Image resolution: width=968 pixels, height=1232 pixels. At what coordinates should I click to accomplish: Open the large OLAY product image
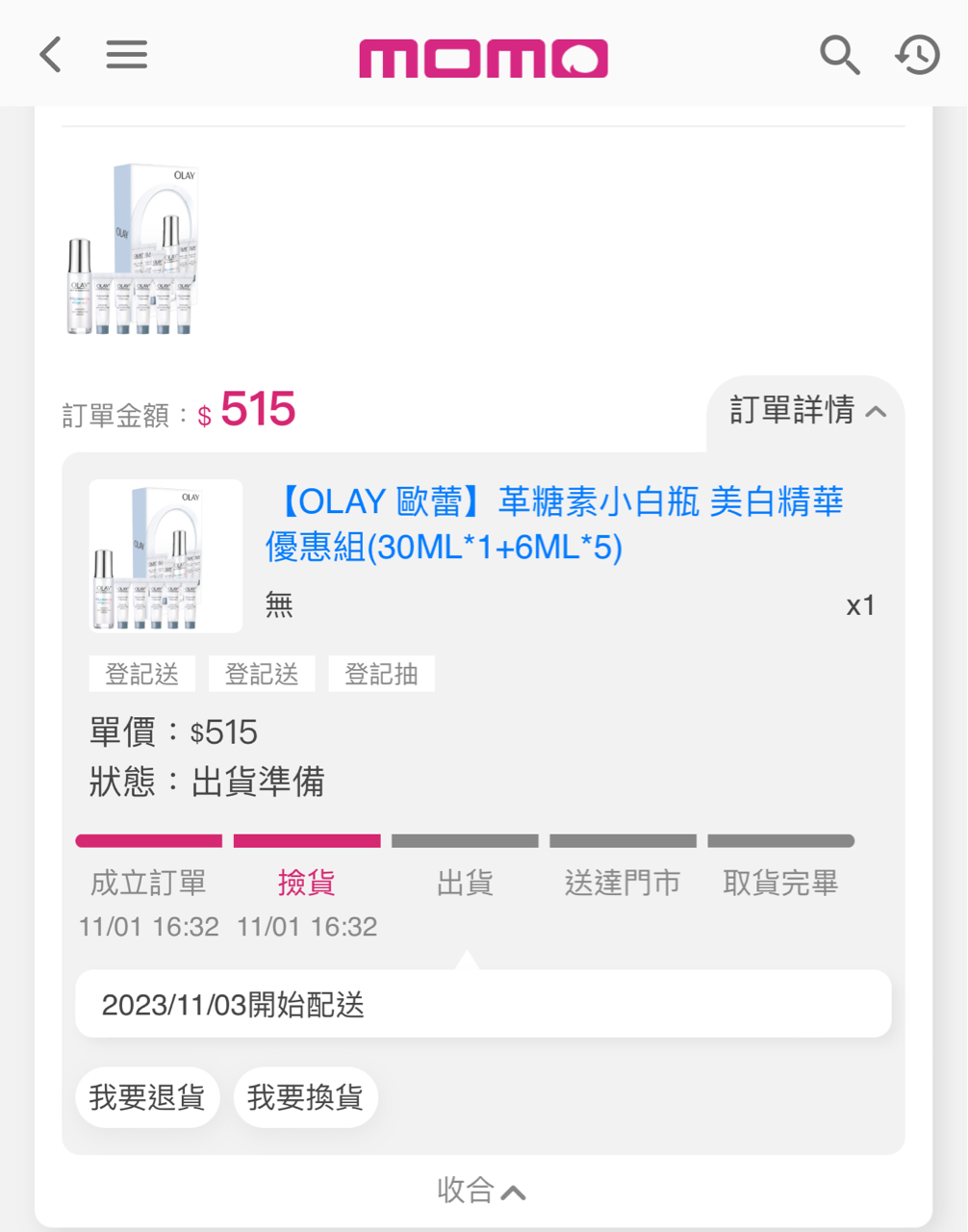(132, 249)
